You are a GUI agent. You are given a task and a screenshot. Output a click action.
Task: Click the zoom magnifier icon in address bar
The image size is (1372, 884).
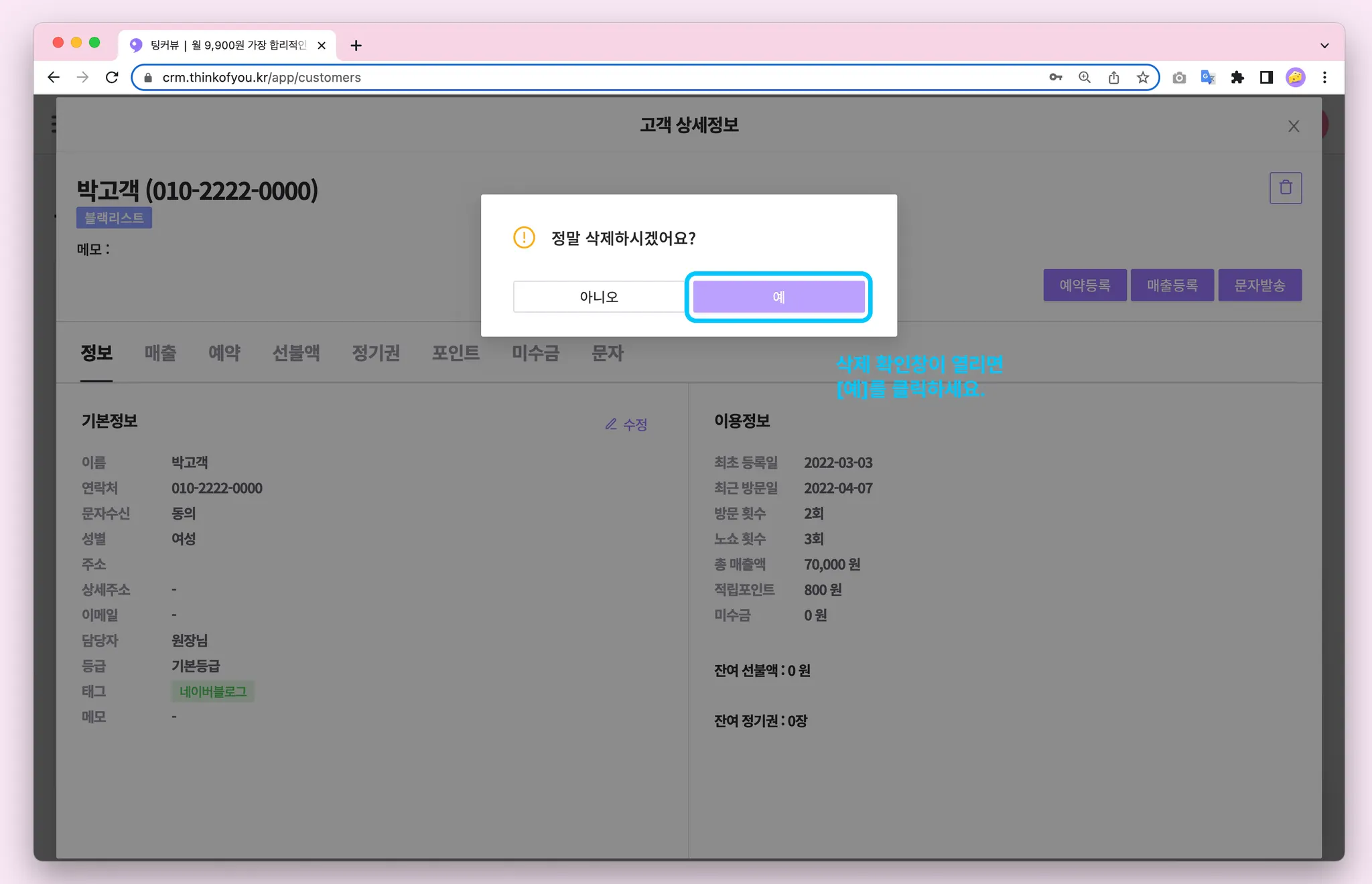(x=1084, y=78)
